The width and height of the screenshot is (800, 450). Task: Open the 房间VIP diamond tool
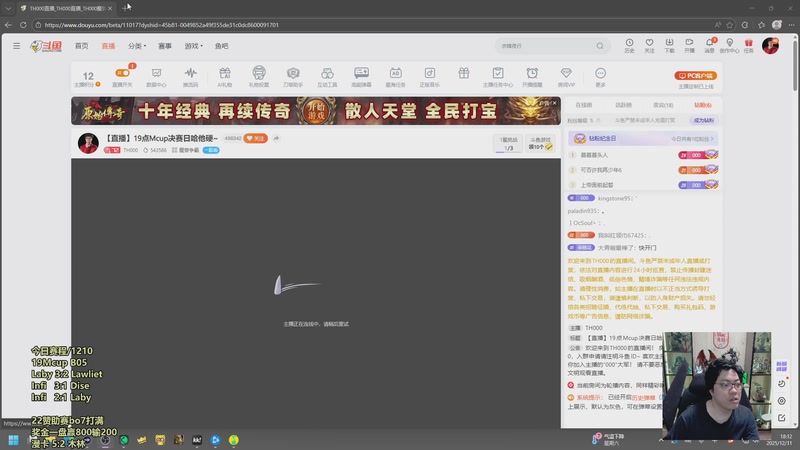pos(566,77)
